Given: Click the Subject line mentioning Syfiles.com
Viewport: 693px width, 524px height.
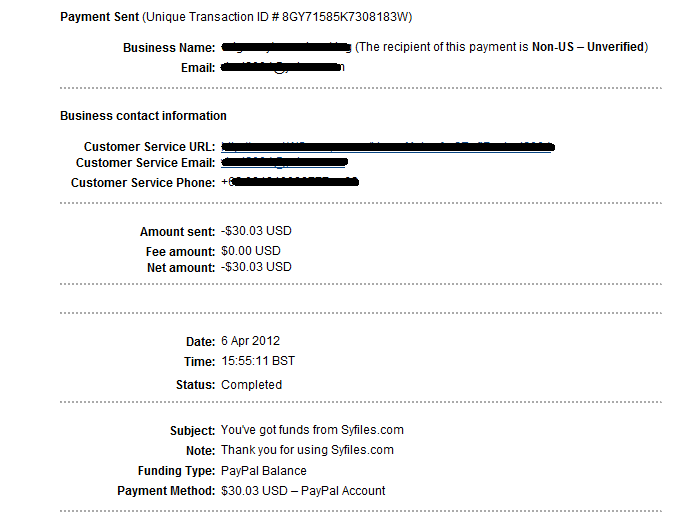Looking at the screenshot, I should (312, 430).
